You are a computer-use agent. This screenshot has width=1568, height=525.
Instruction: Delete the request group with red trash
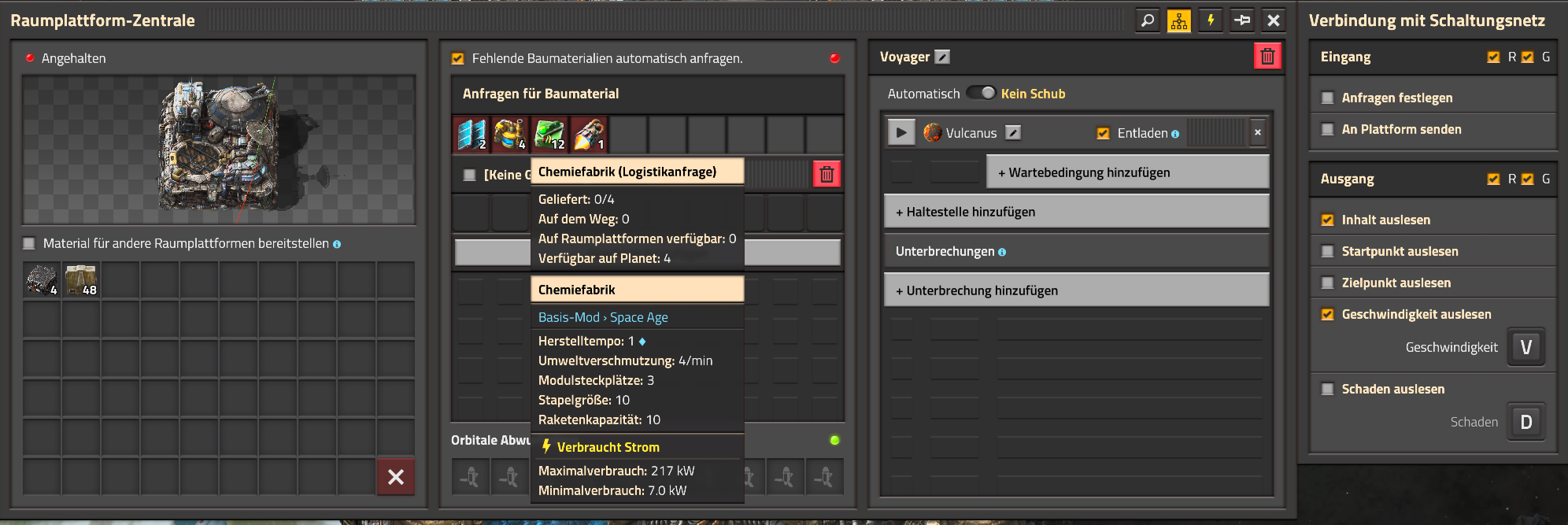tap(827, 174)
